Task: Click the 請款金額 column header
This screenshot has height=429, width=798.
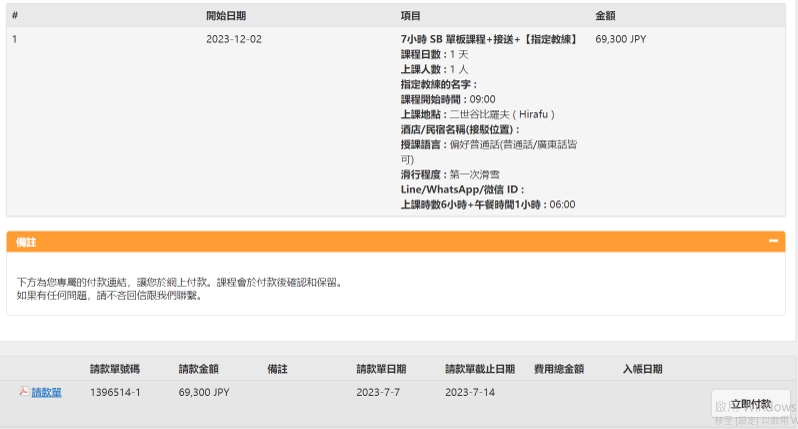Action: point(198,369)
